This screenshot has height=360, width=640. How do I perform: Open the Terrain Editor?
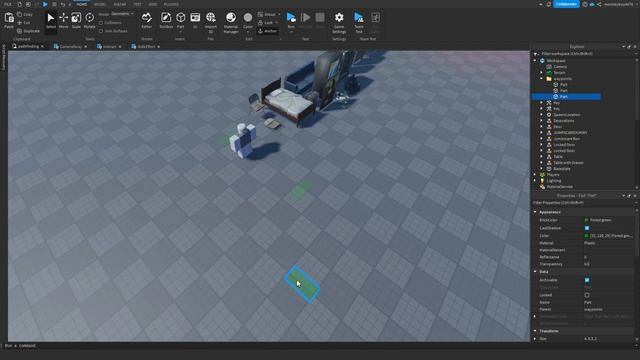pos(147,21)
